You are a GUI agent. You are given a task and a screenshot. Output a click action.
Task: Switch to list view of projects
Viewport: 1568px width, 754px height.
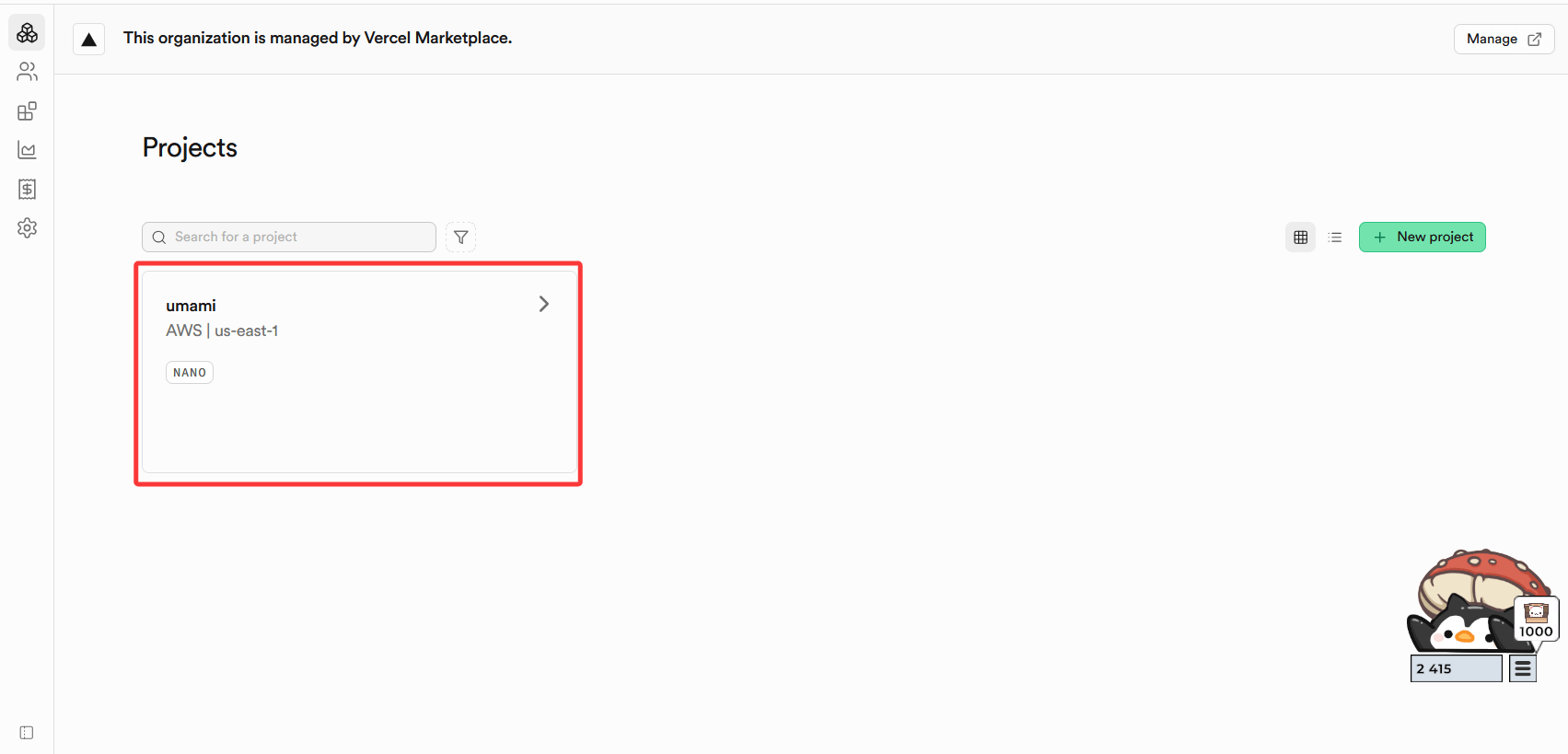click(1335, 238)
